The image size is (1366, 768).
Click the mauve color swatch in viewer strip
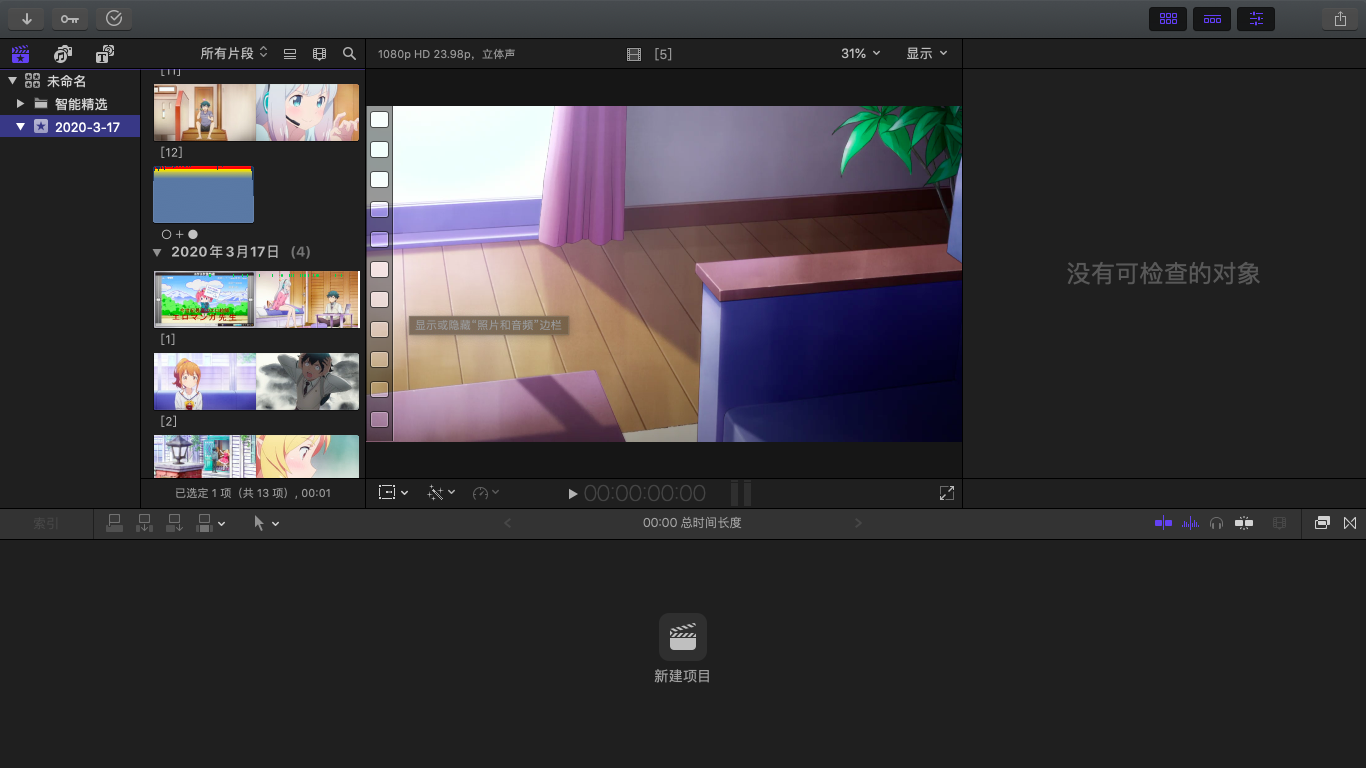(x=380, y=419)
